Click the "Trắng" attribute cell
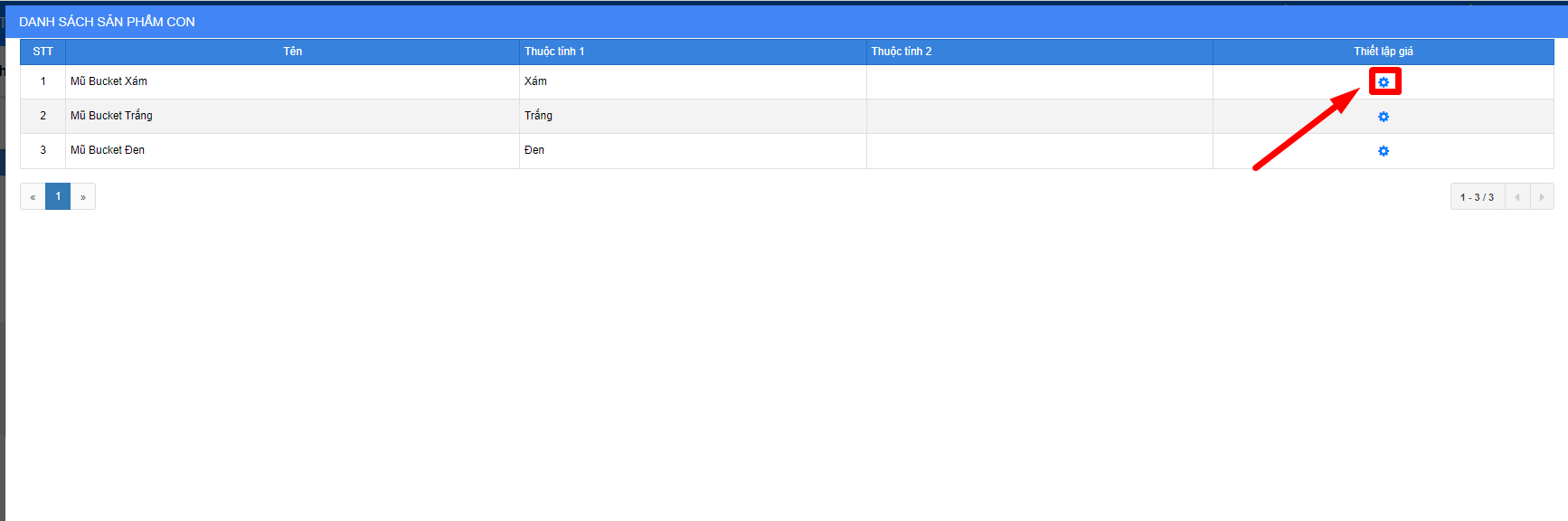Viewport: 1568px width, 521px height. [x=538, y=116]
